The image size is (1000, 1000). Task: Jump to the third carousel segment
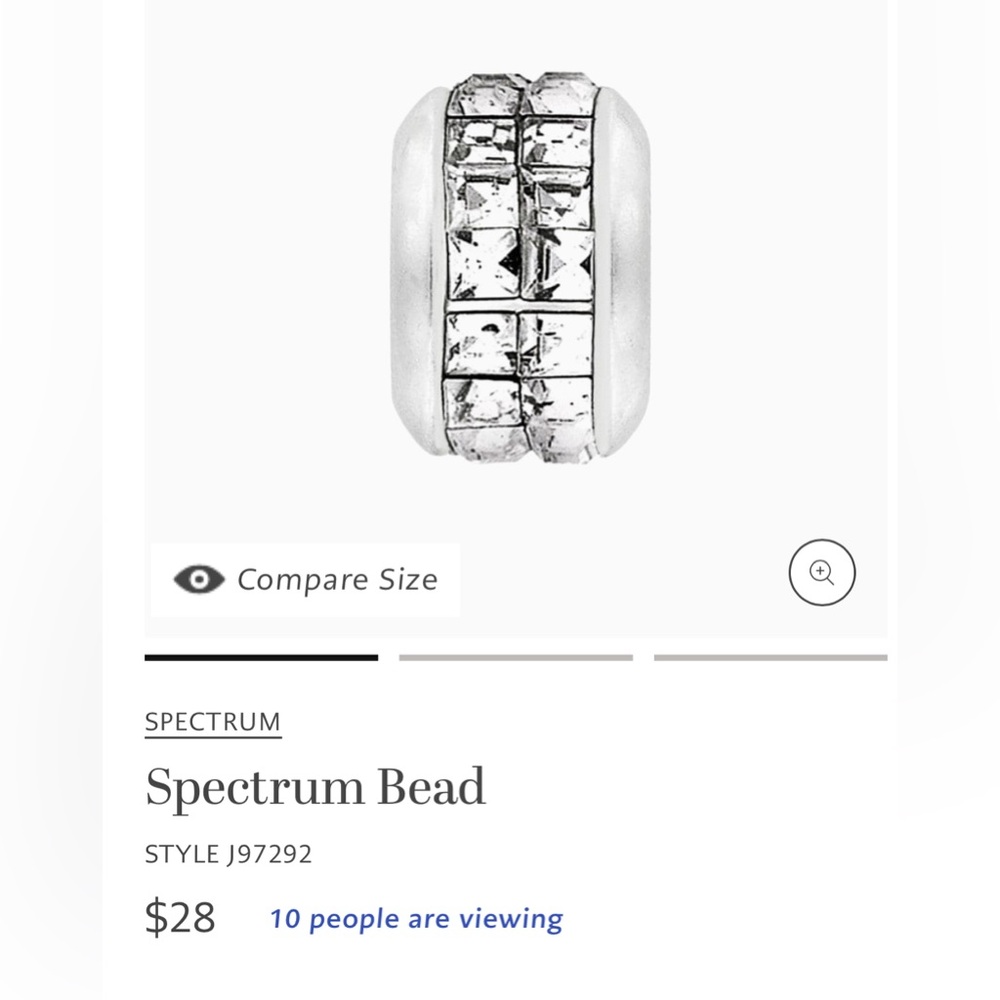(770, 659)
